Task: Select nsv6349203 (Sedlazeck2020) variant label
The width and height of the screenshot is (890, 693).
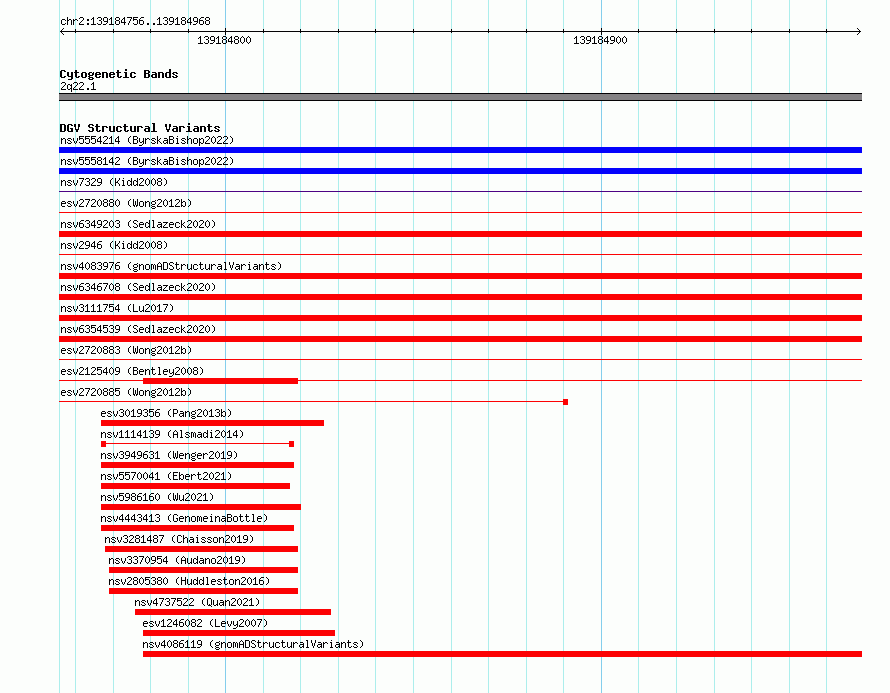Action: [138, 224]
